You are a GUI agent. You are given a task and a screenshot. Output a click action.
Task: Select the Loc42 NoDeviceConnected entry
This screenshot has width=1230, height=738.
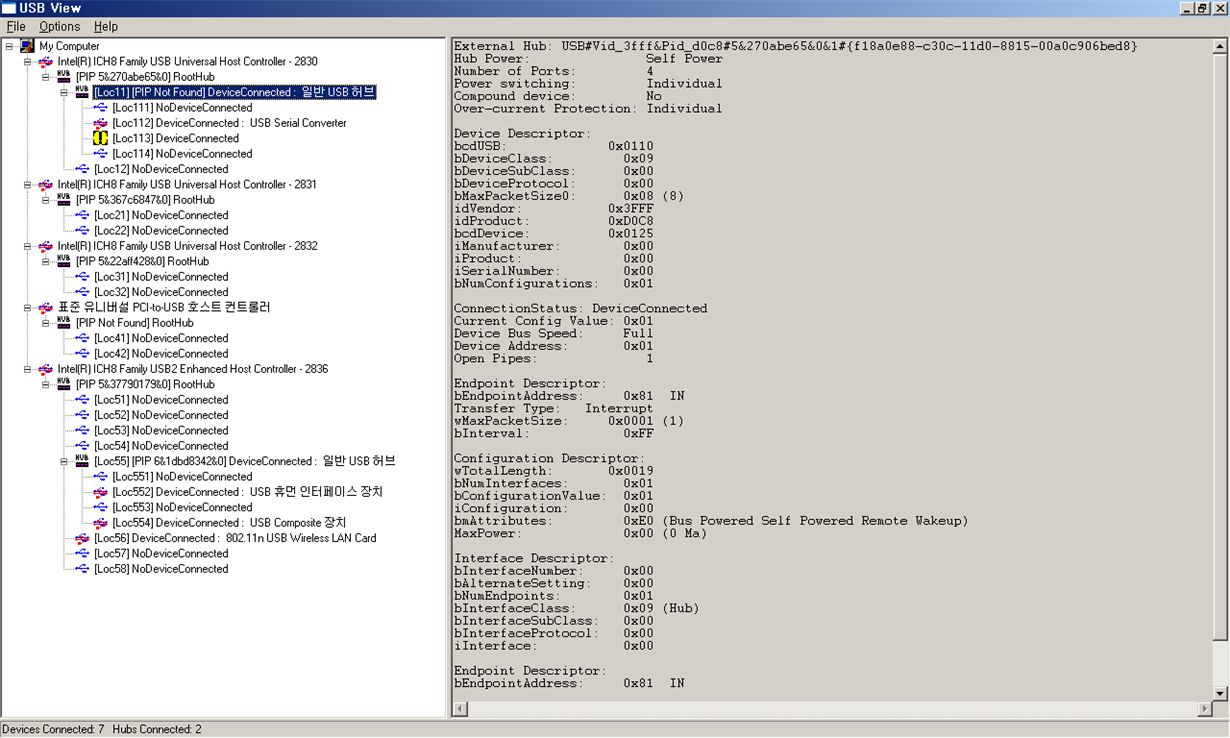pyautogui.click(x=161, y=354)
